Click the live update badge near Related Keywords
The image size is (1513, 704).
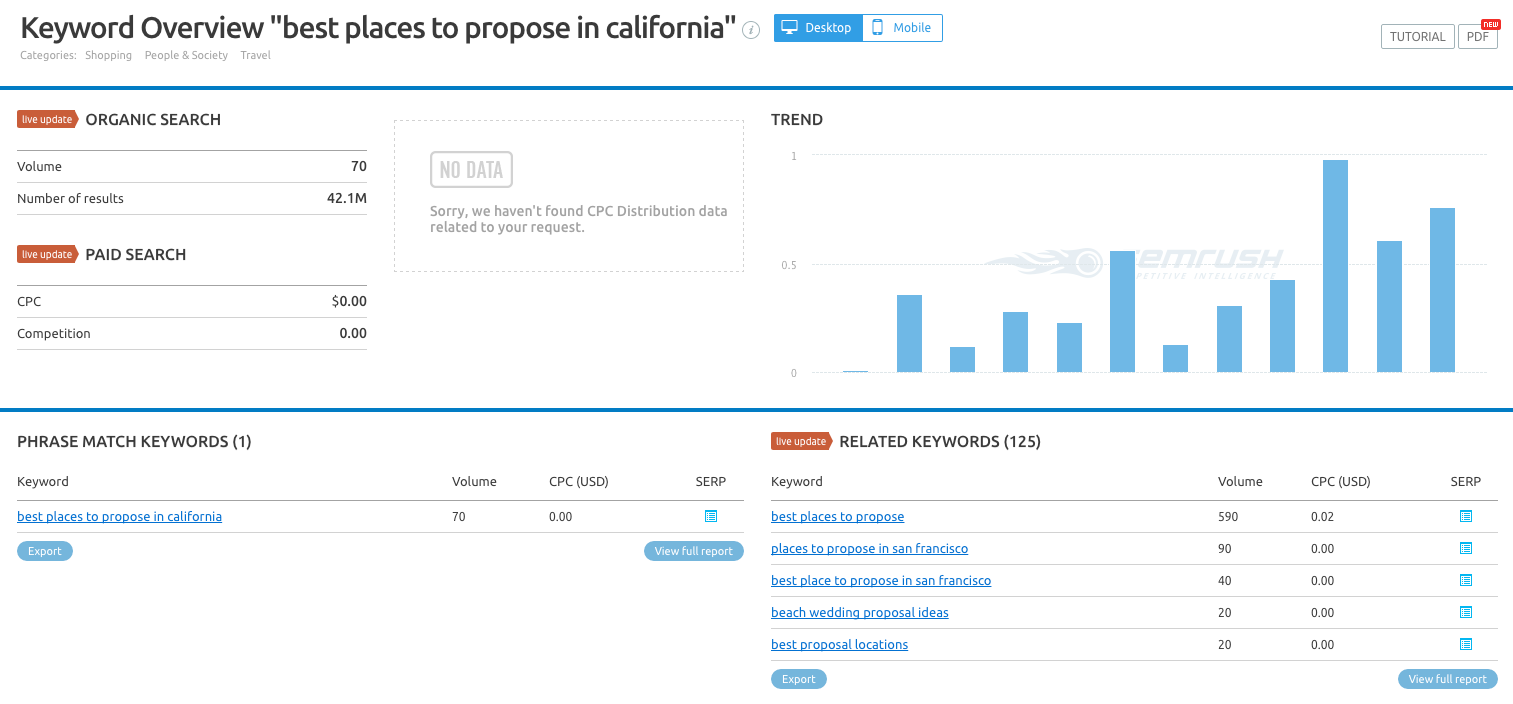pyautogui.click(x=801, y=440)
